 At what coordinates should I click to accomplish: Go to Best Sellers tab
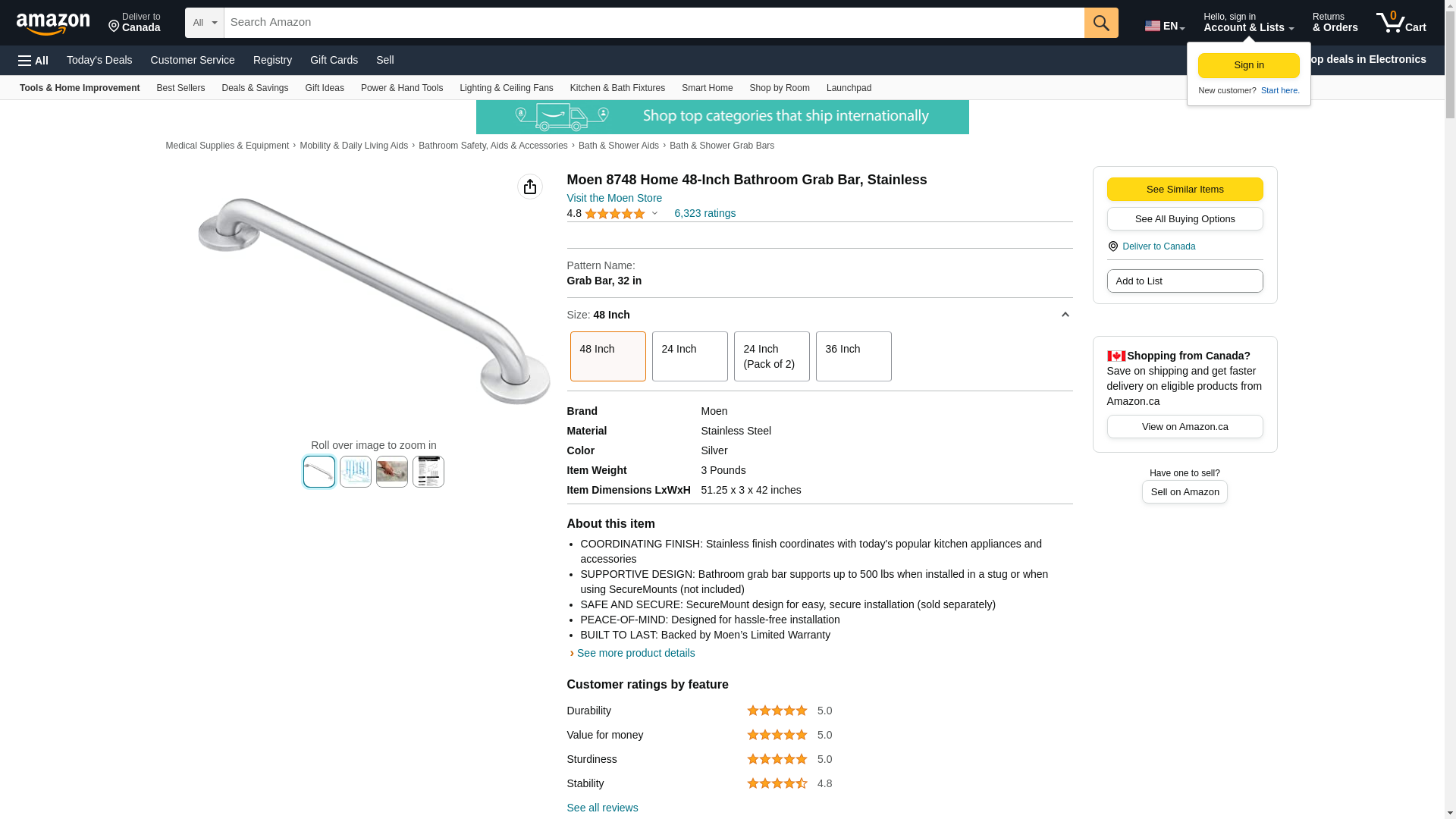coord(180,88)
